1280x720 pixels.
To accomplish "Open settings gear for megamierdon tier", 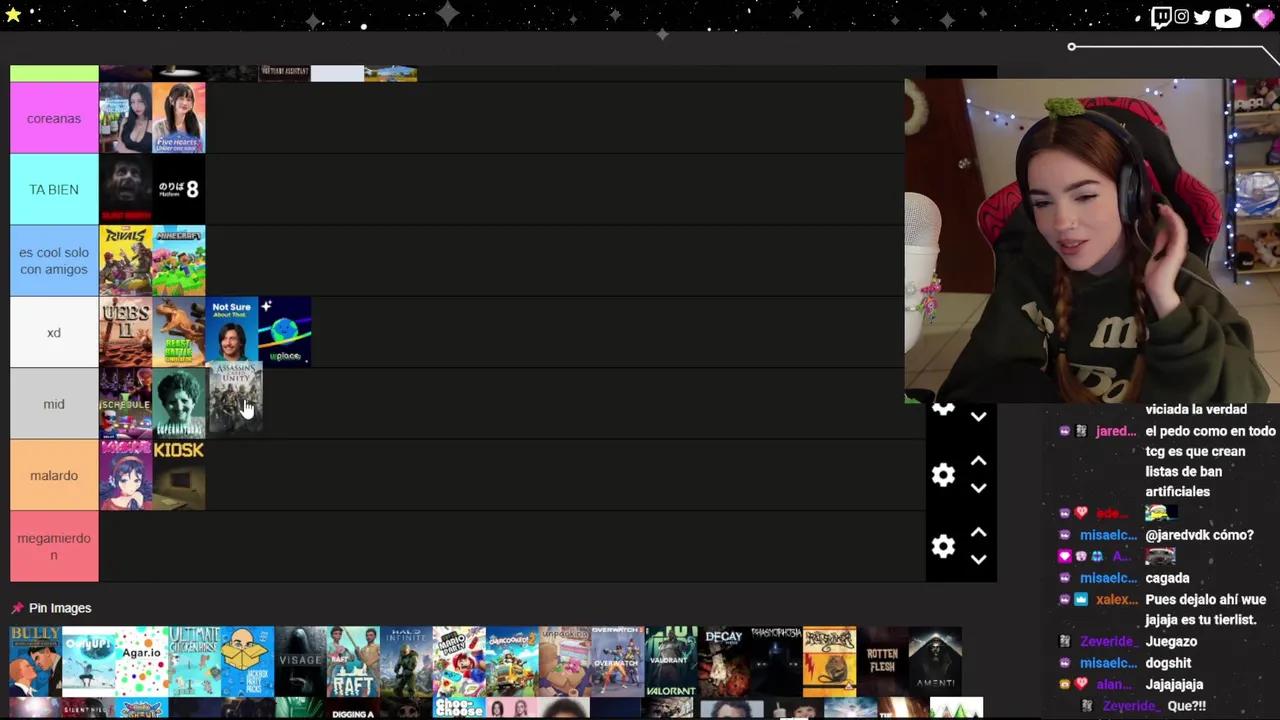I will [943, 546].
